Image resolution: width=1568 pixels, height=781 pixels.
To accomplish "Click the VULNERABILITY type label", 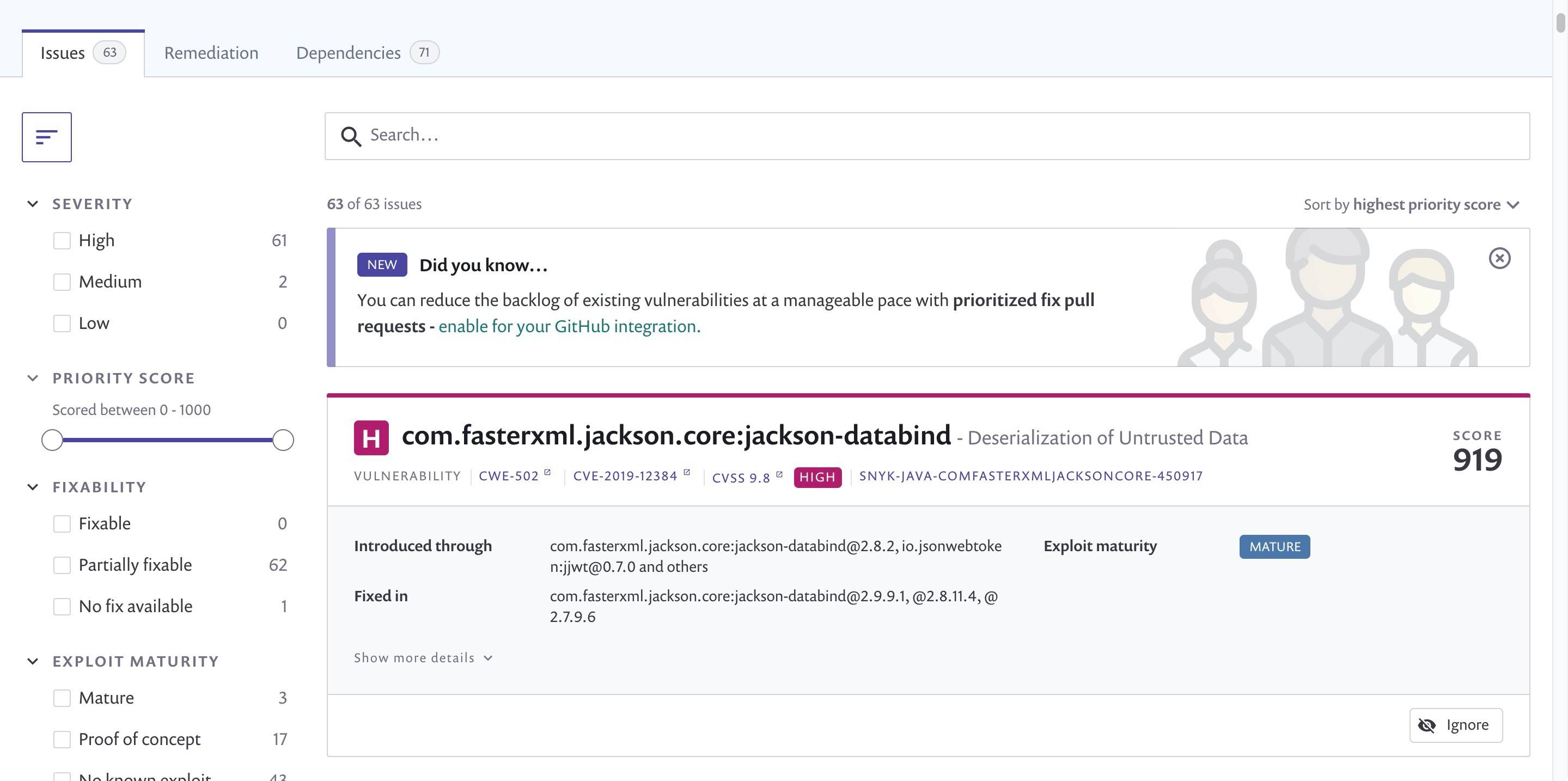I will pyautogui.click(x=407, y=476).
